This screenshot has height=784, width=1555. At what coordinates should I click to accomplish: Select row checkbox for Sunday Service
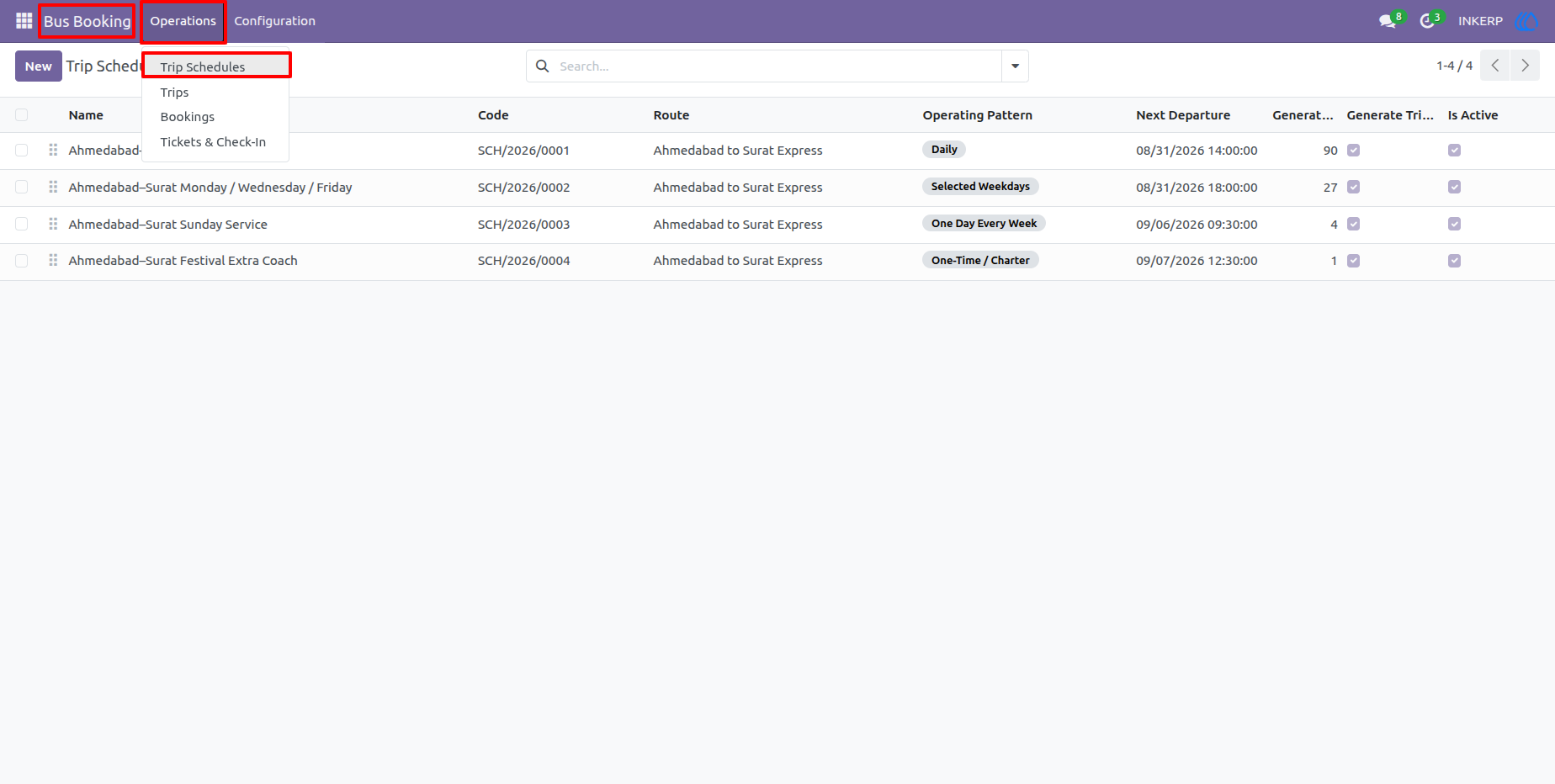[x=22, y=224]
